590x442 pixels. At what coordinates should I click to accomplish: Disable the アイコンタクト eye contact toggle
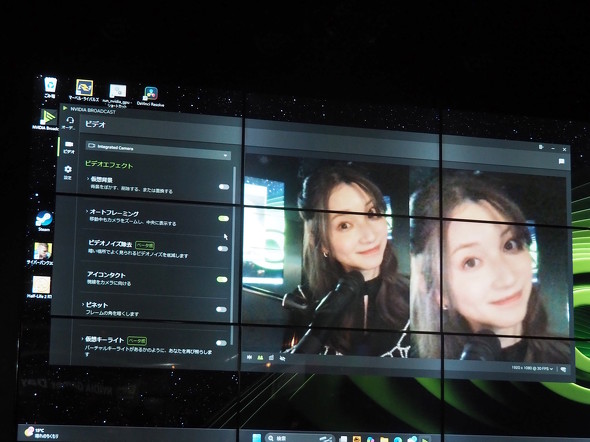[222, 279]
